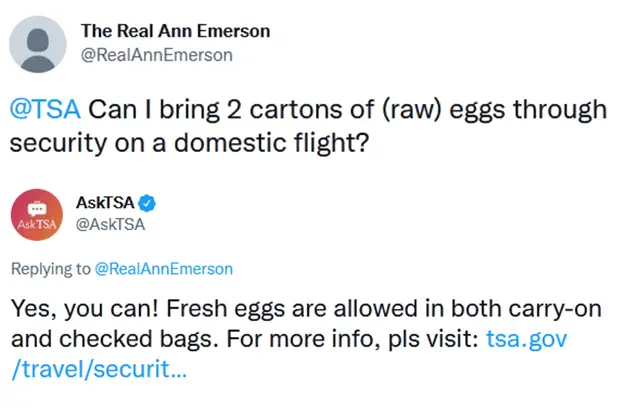Viewport: 620px width, 408px height.
Task: Click 'AskTSA' text inside the red logo
Action: click(37, 225)
